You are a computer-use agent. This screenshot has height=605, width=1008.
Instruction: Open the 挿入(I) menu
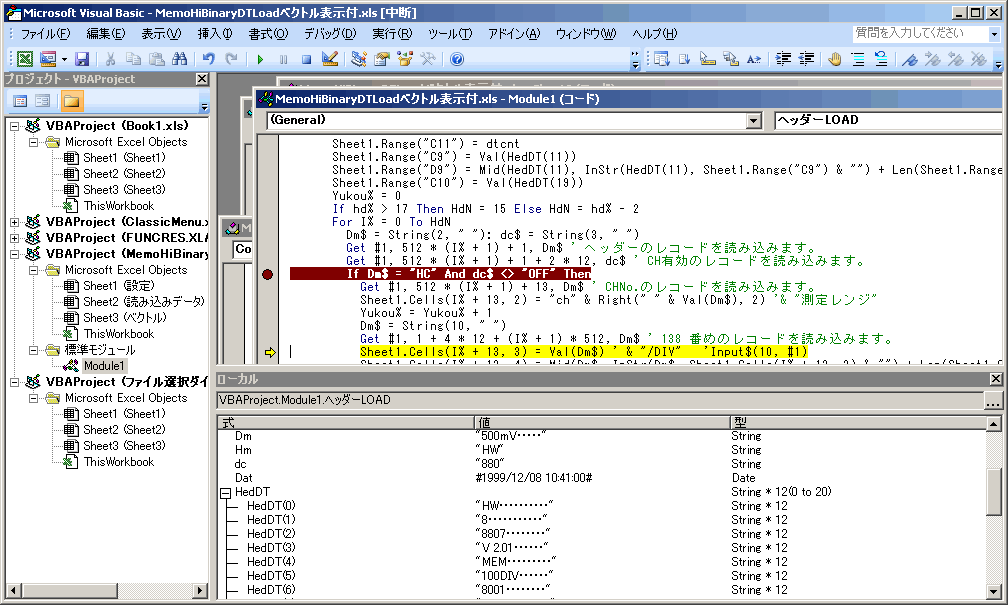click(215, 33)
